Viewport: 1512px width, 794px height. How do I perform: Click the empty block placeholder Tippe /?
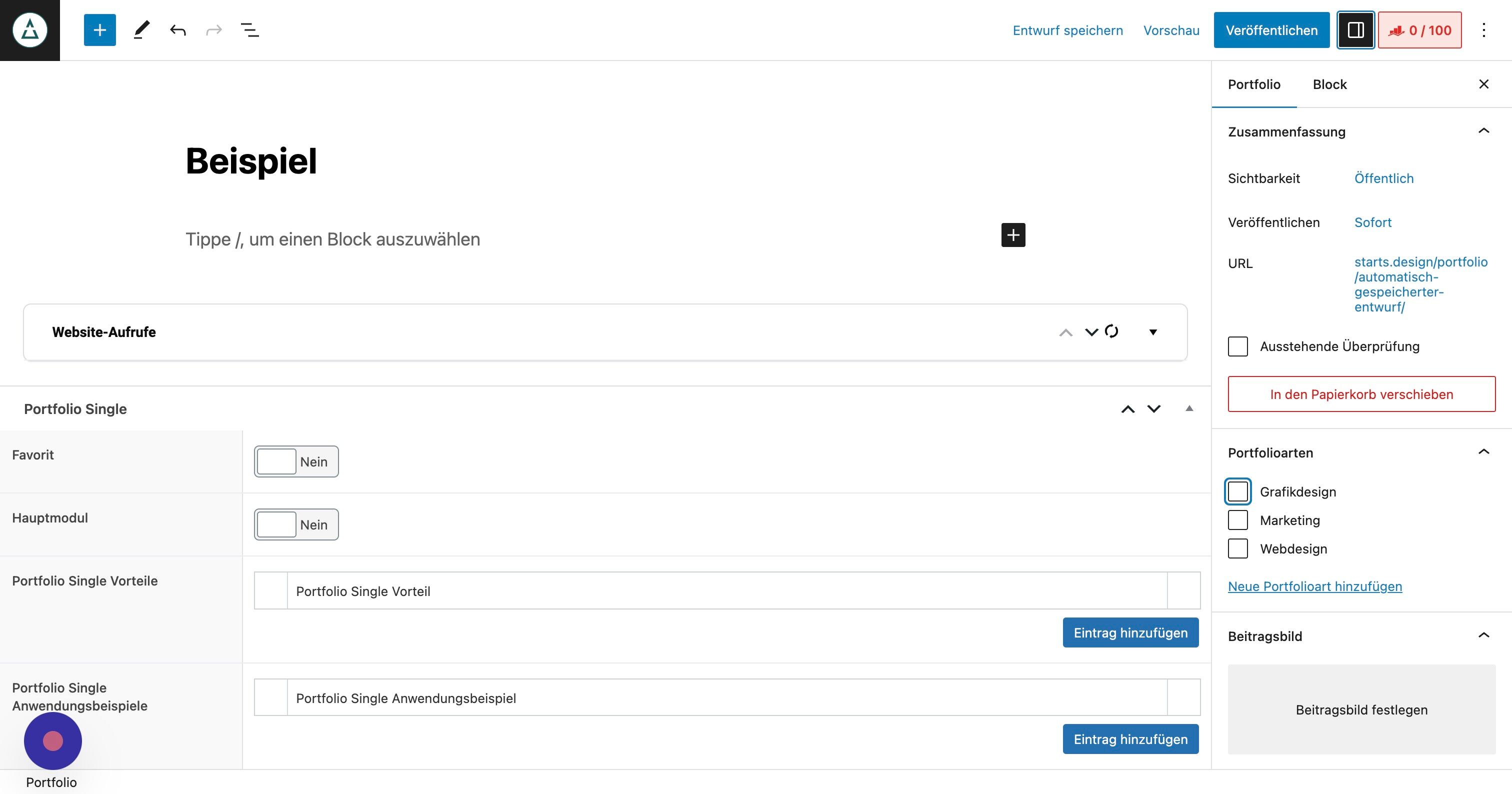pyautogui.click(x=333, y=239)
